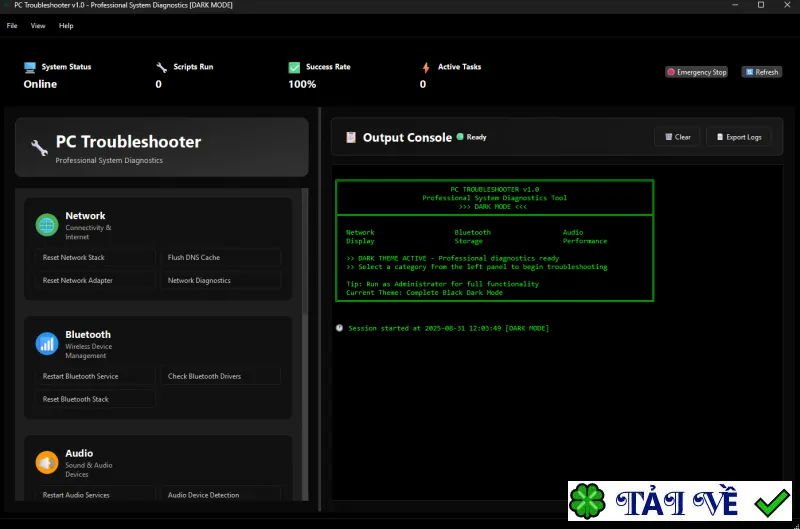The width and height of the screenshot is (800, 529).
Task: Click the "Sound & Audio Devices" description
Action: click(89, 470)
